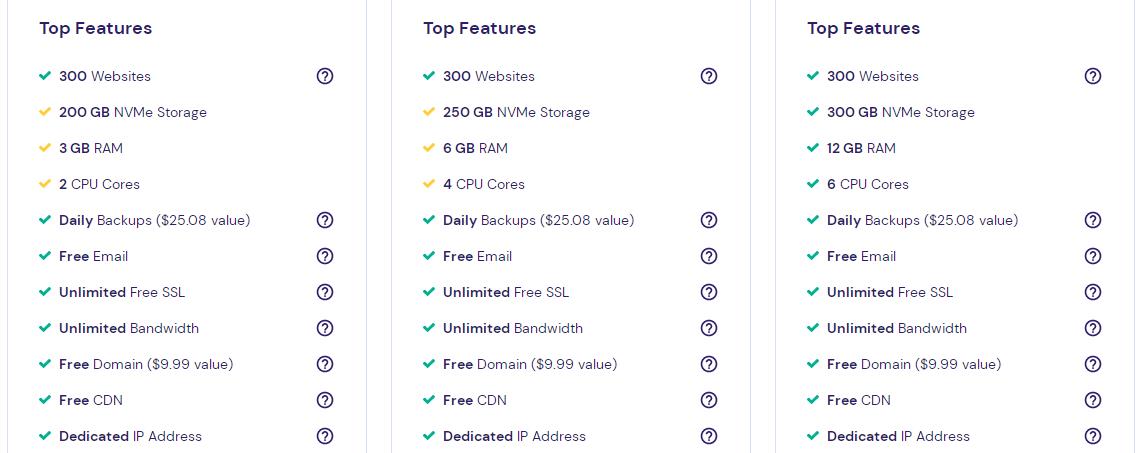Click help icon beside first column 300 Websites
Screen dimensions: 1140x453
point(325,76)
